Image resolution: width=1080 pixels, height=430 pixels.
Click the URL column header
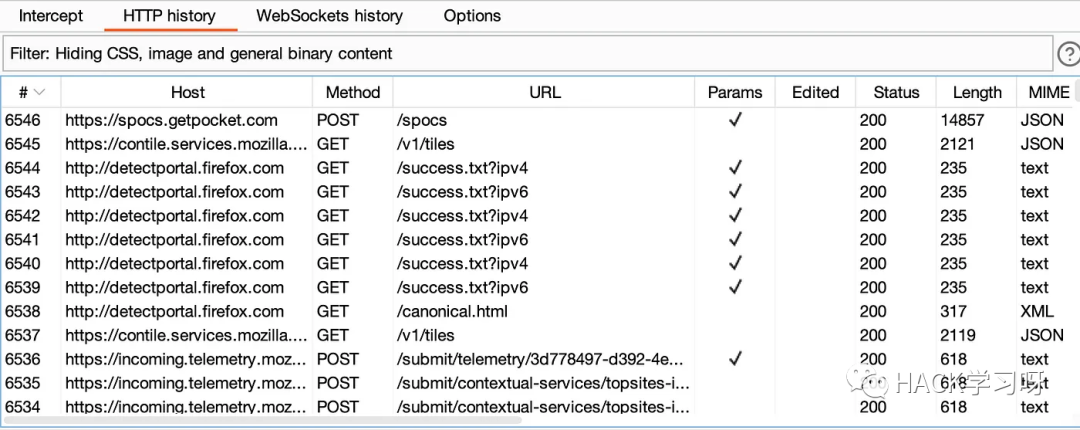(x=544, y=92)
